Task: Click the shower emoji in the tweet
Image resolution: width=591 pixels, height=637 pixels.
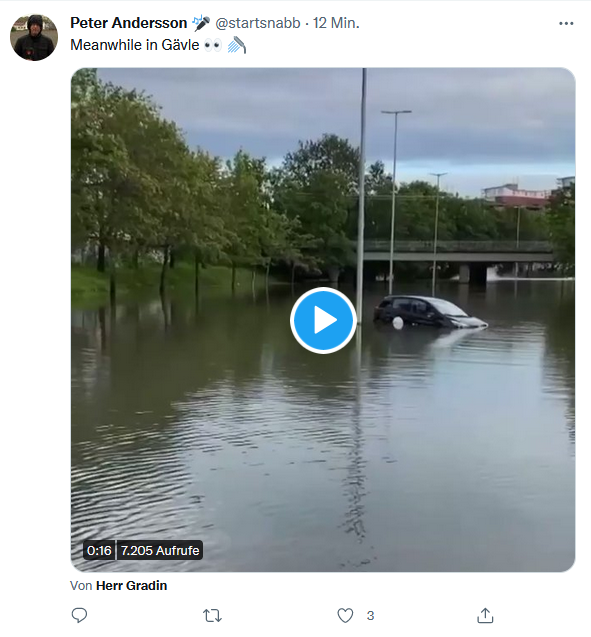Action: pyautogui.click(x=236, y=45)
